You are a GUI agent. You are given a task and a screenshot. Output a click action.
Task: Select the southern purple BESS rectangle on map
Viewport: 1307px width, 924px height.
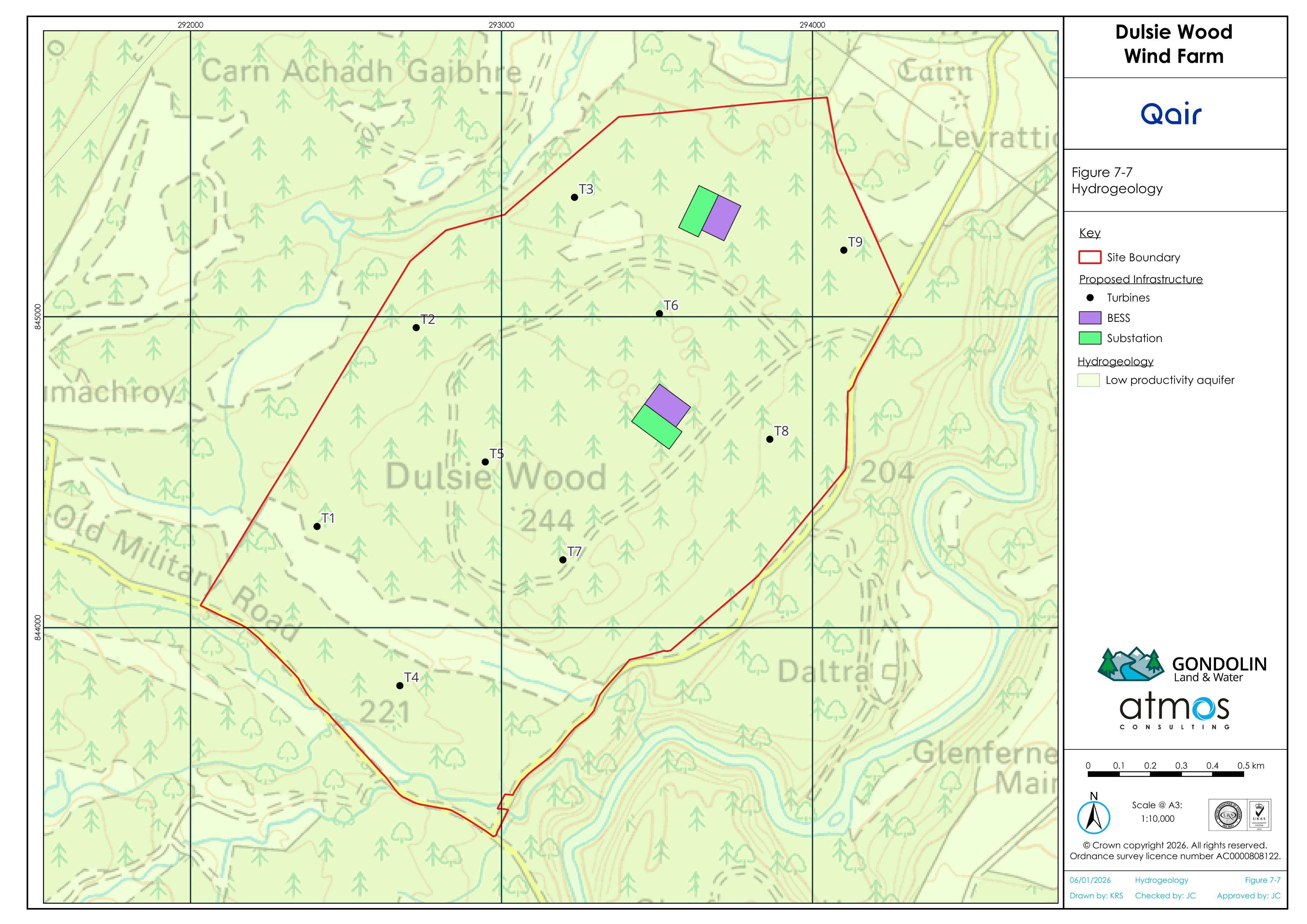pos(667,405)
